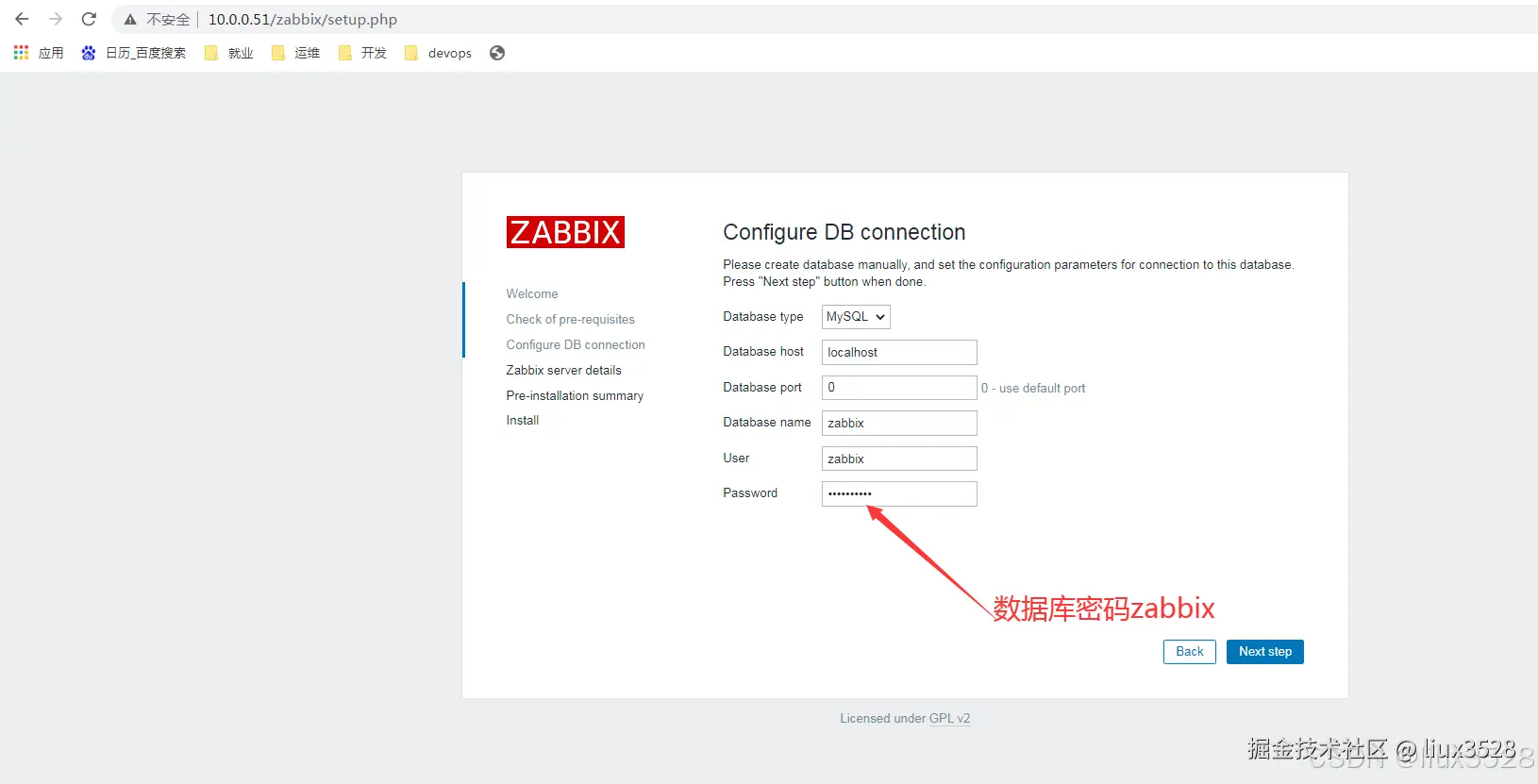Click the ZABBIX logo
This screenshot has height=784, width=1538.
(565, 232)
